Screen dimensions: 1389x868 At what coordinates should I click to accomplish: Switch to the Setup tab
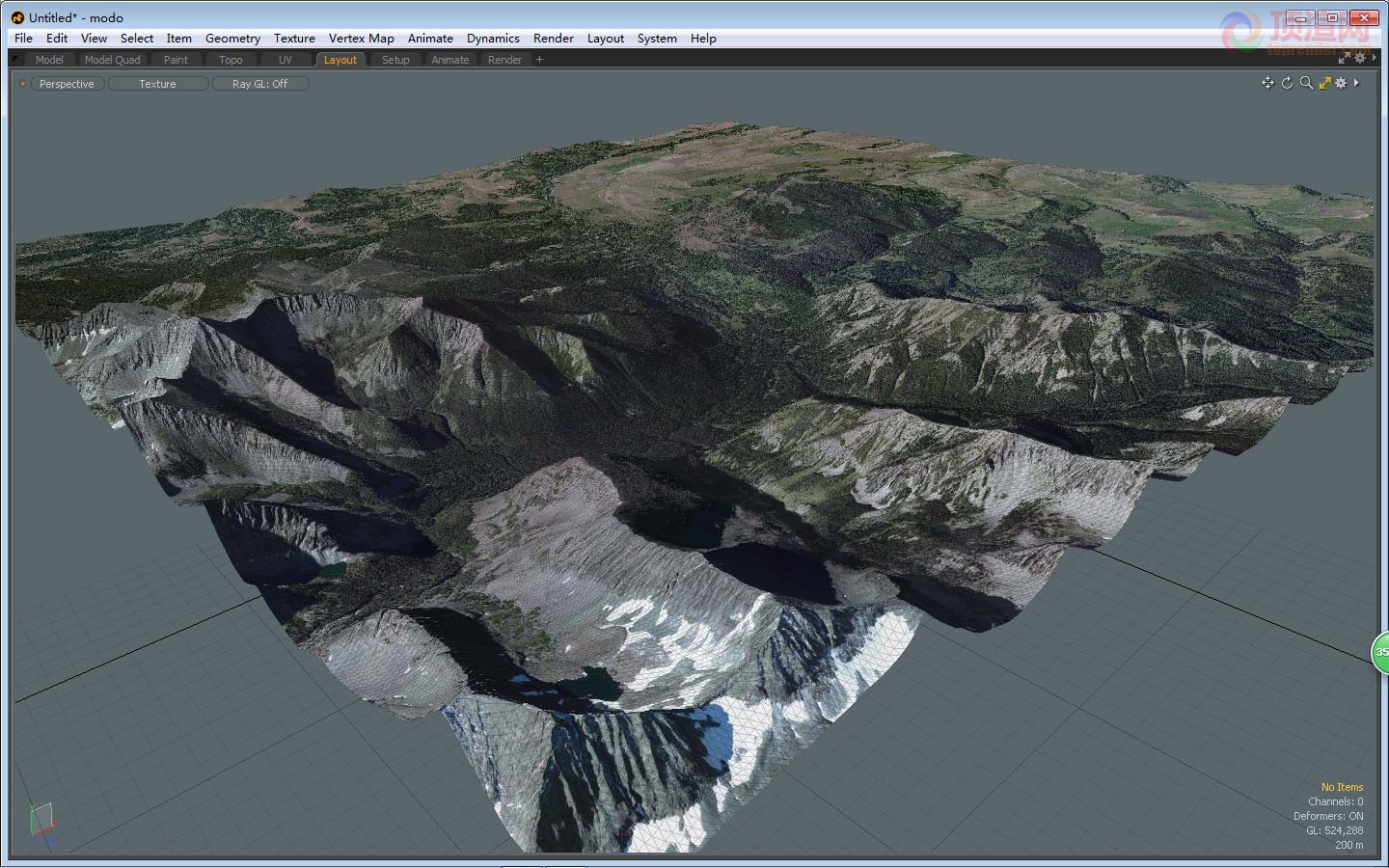[395, 60]
